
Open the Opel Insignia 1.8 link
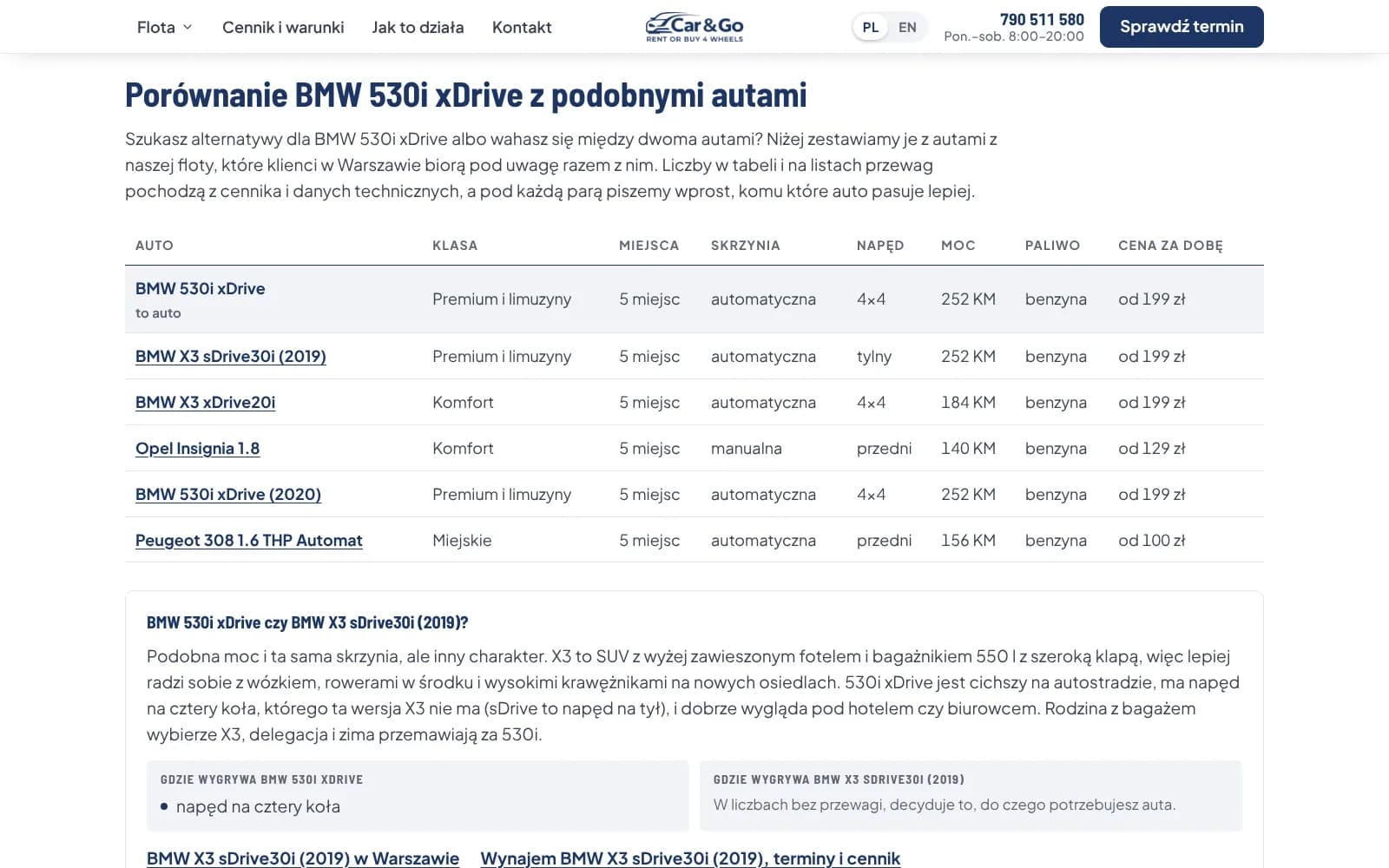click(197, 448)
